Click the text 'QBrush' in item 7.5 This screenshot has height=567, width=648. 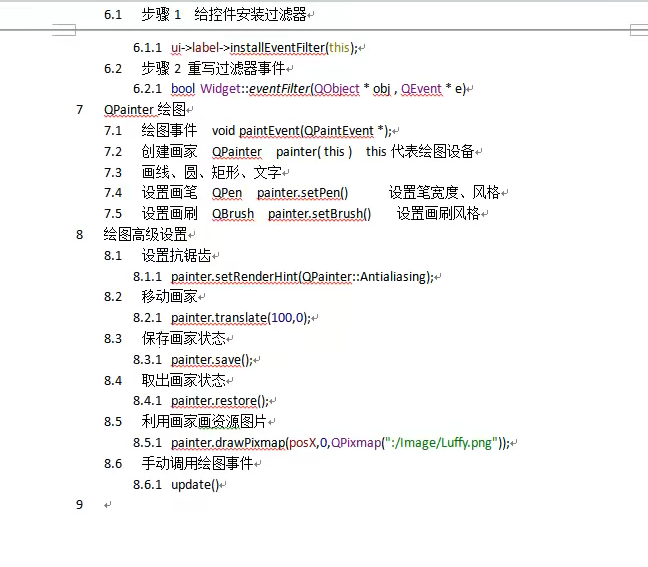233,214
